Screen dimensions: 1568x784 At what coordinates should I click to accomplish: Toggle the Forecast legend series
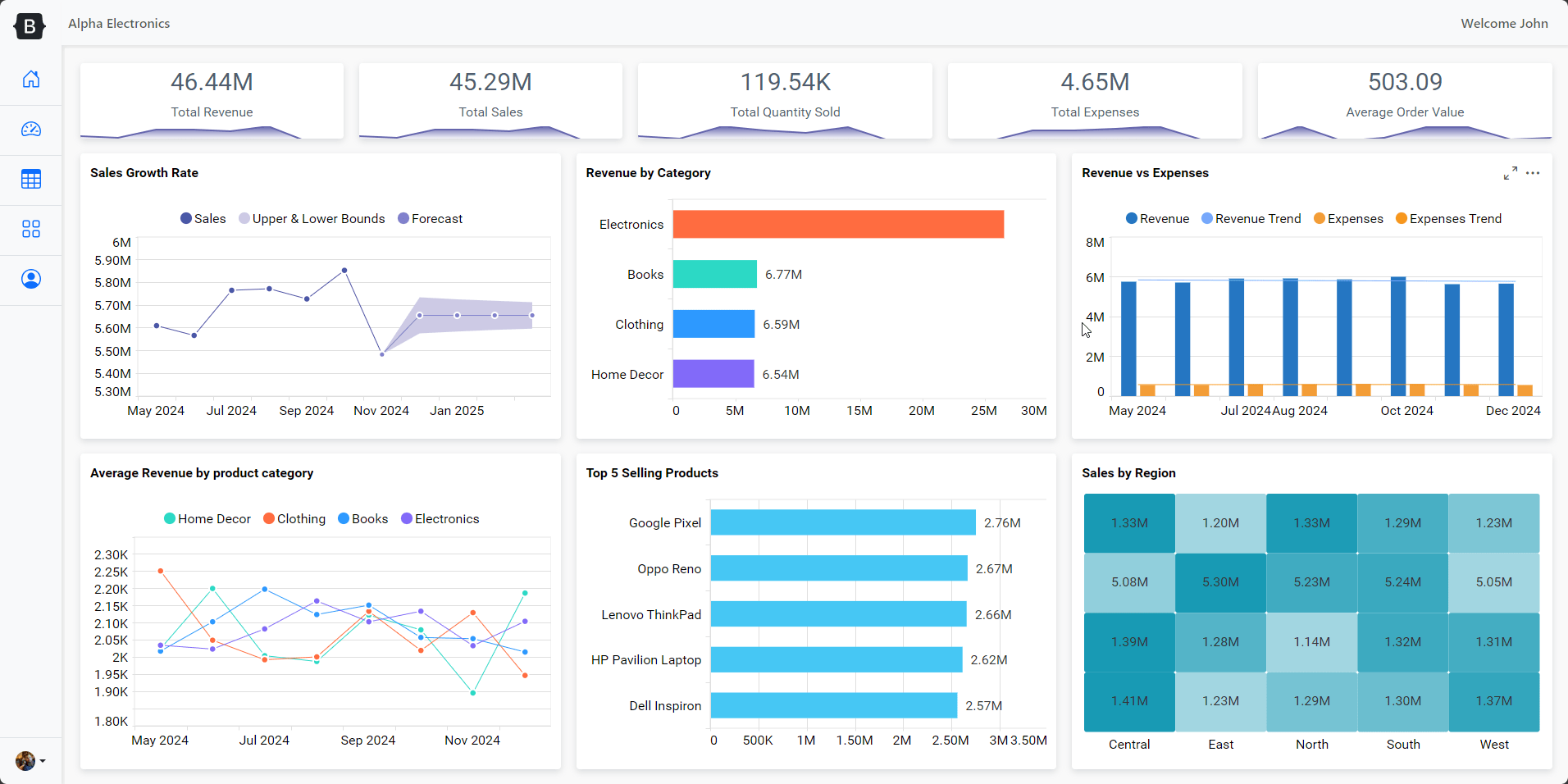[431, 219]
